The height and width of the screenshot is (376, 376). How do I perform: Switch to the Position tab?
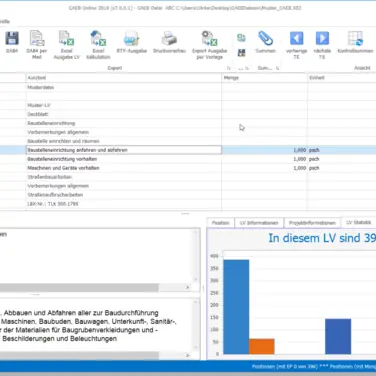tap(221, 223)
